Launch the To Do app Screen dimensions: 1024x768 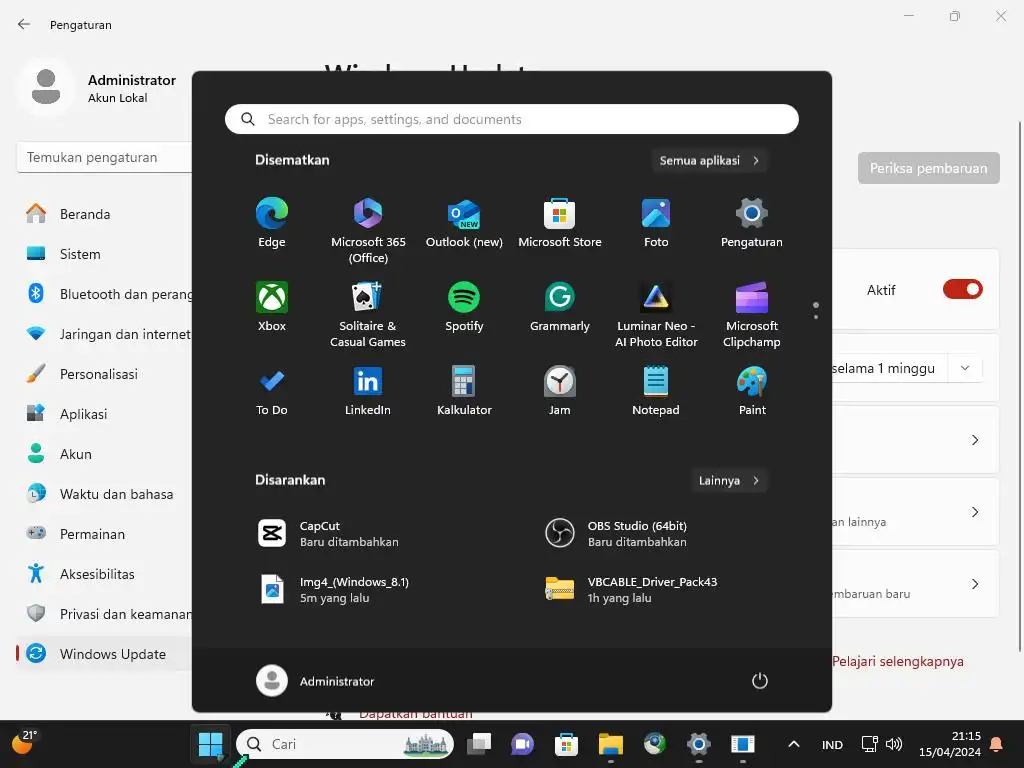click(x=272, y=391)
